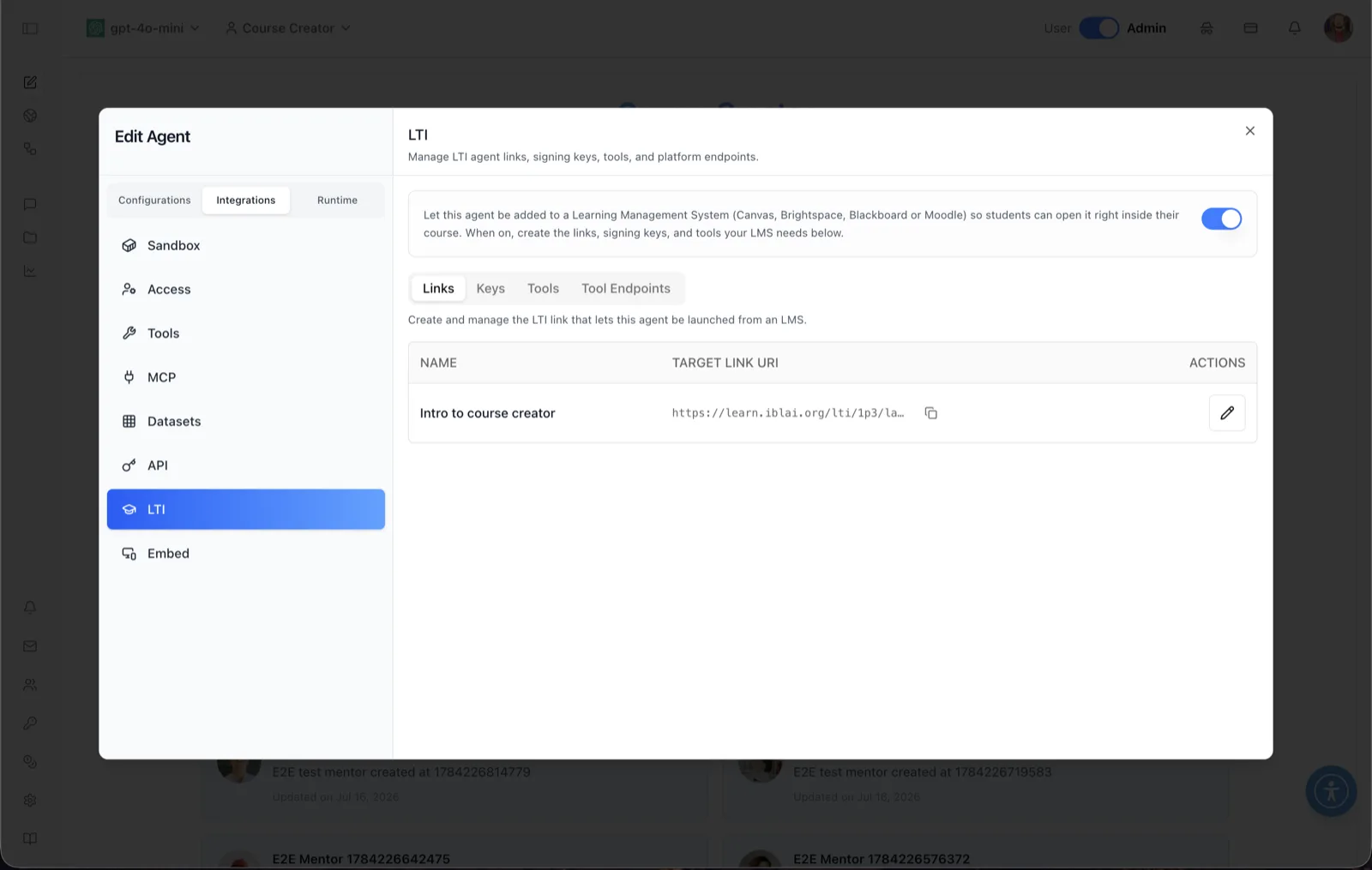Open the book icon at rail bottom
The width and height of the screenshot is (1372, 870).
pos(30,838)
